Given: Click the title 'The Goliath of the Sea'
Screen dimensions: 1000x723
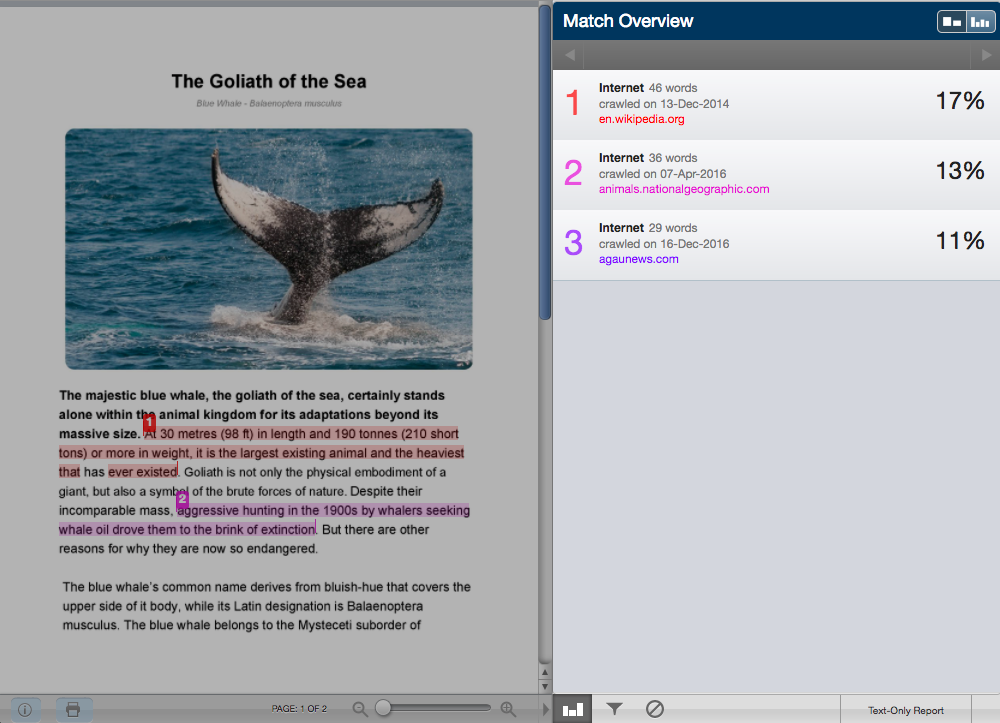Looking at the screenshot, I should point(268,82).
